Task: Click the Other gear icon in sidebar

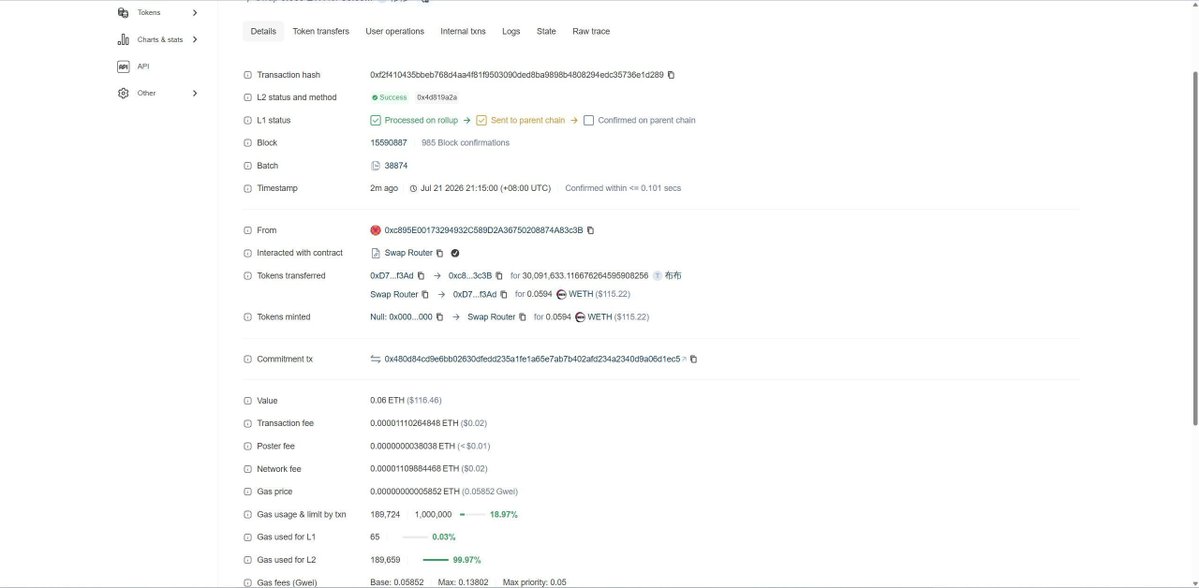Action: coord(123,93)
